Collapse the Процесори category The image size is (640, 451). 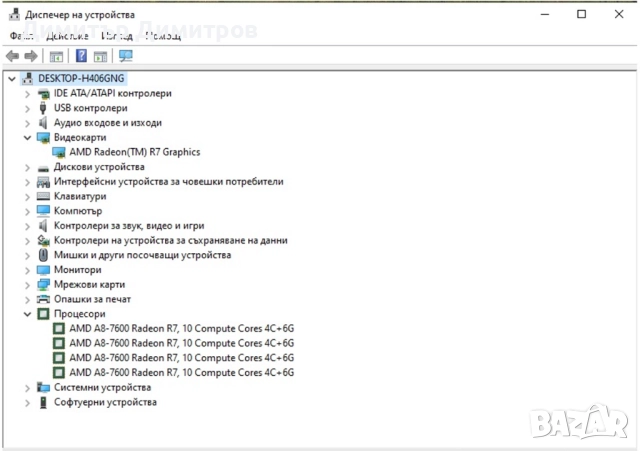click(x=27, y=314)
